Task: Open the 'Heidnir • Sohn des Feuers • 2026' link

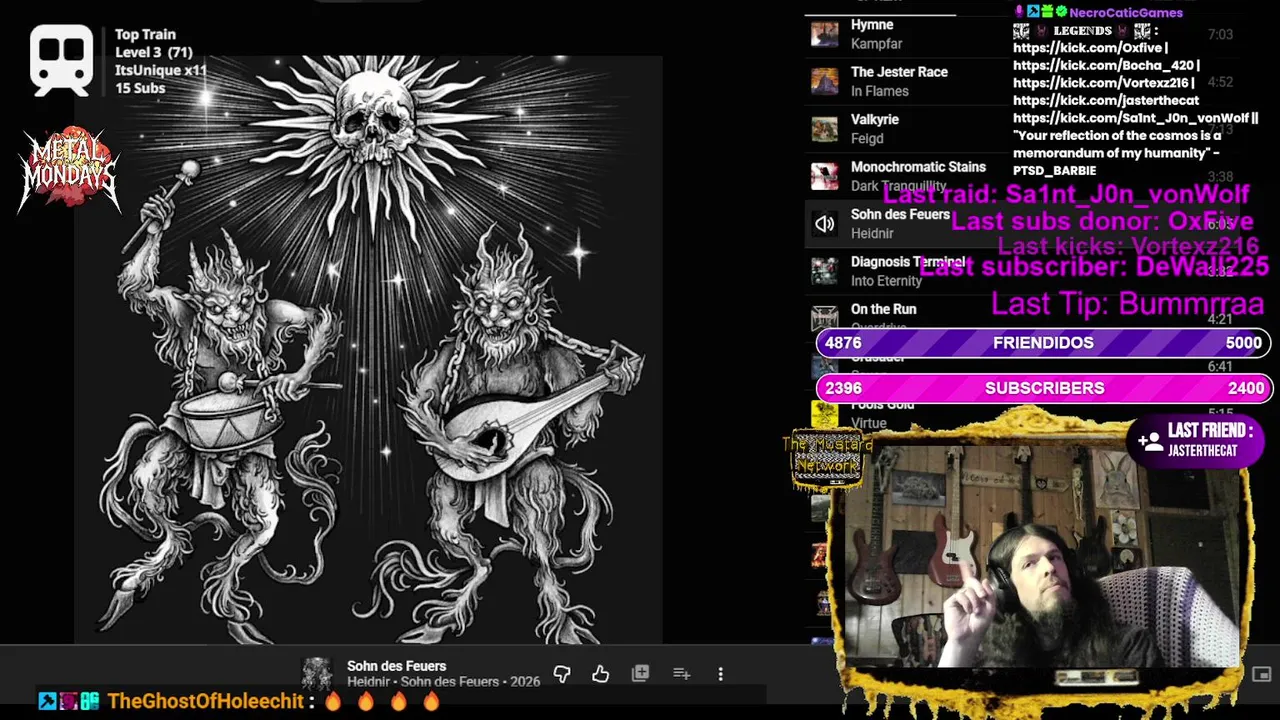Action: click(x=443, y=682)
